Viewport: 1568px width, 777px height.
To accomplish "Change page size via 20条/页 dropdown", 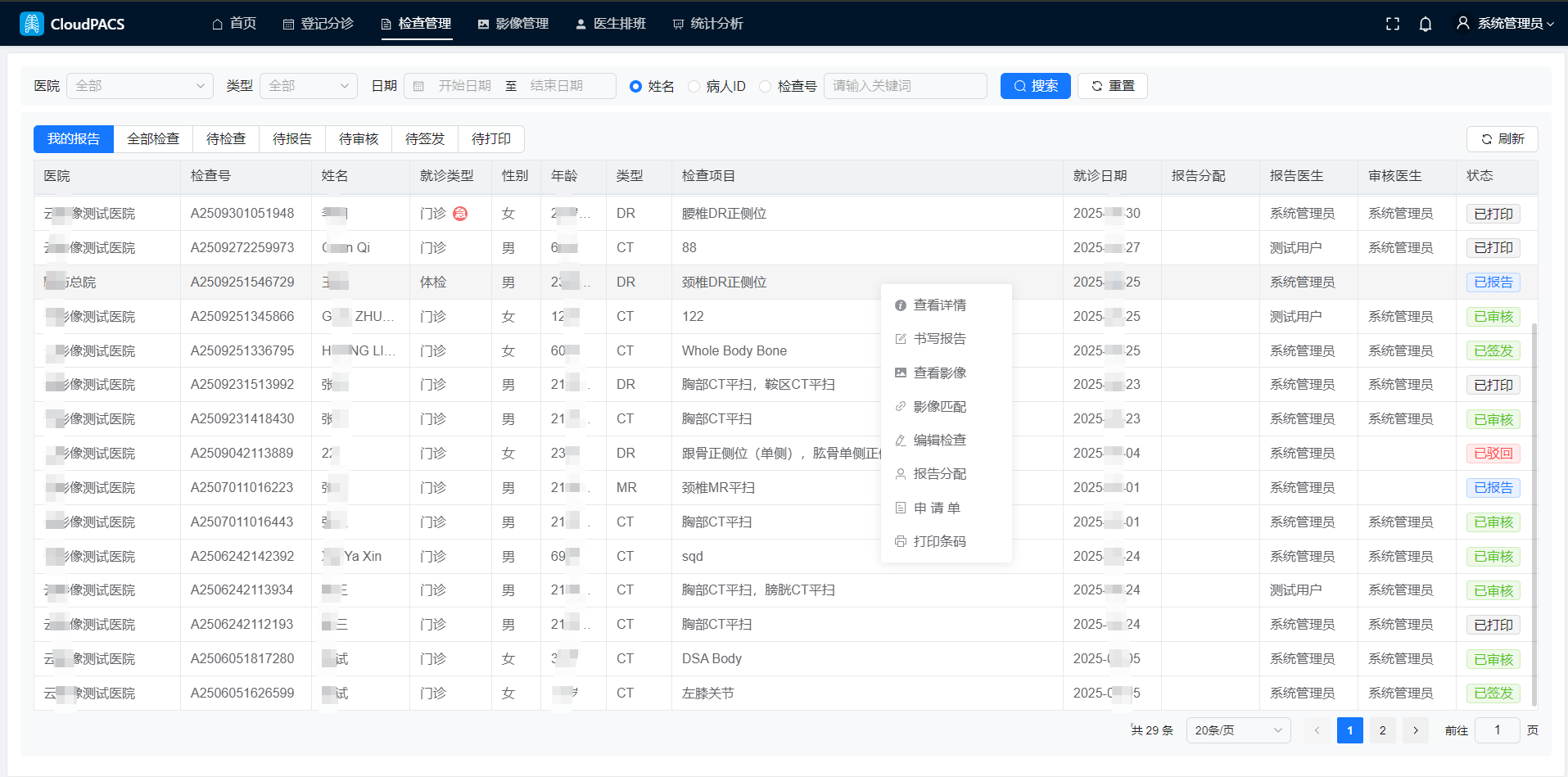I will [1238, 730].
